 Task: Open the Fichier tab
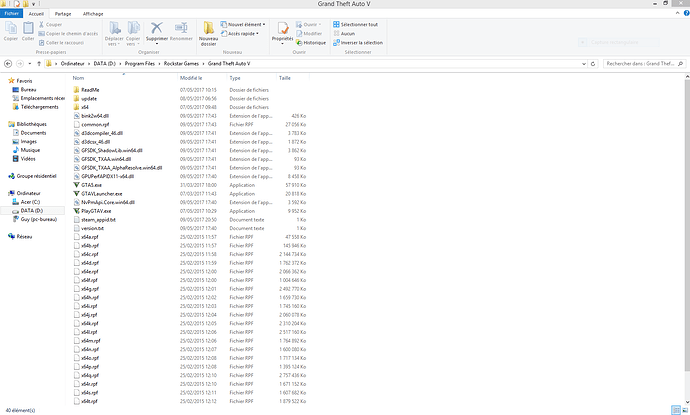tap(11, 14)
